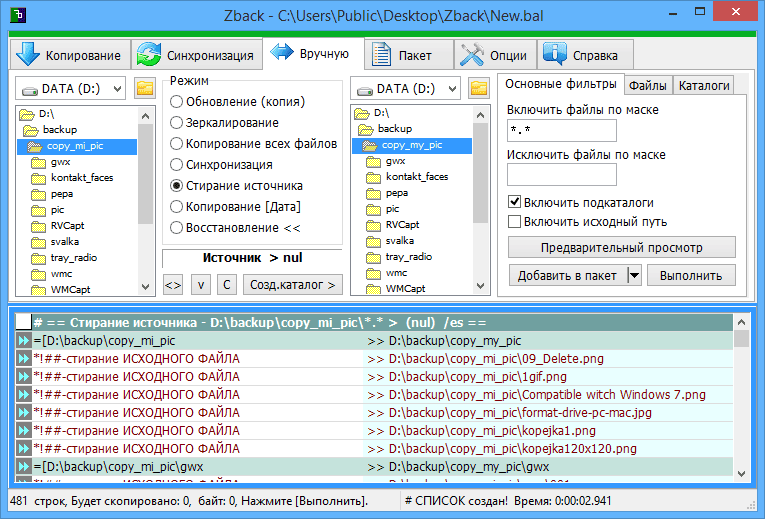Screen dimensions: 765x519
Task: Click the right panel folder browse icon
Action: pos(479,88)
